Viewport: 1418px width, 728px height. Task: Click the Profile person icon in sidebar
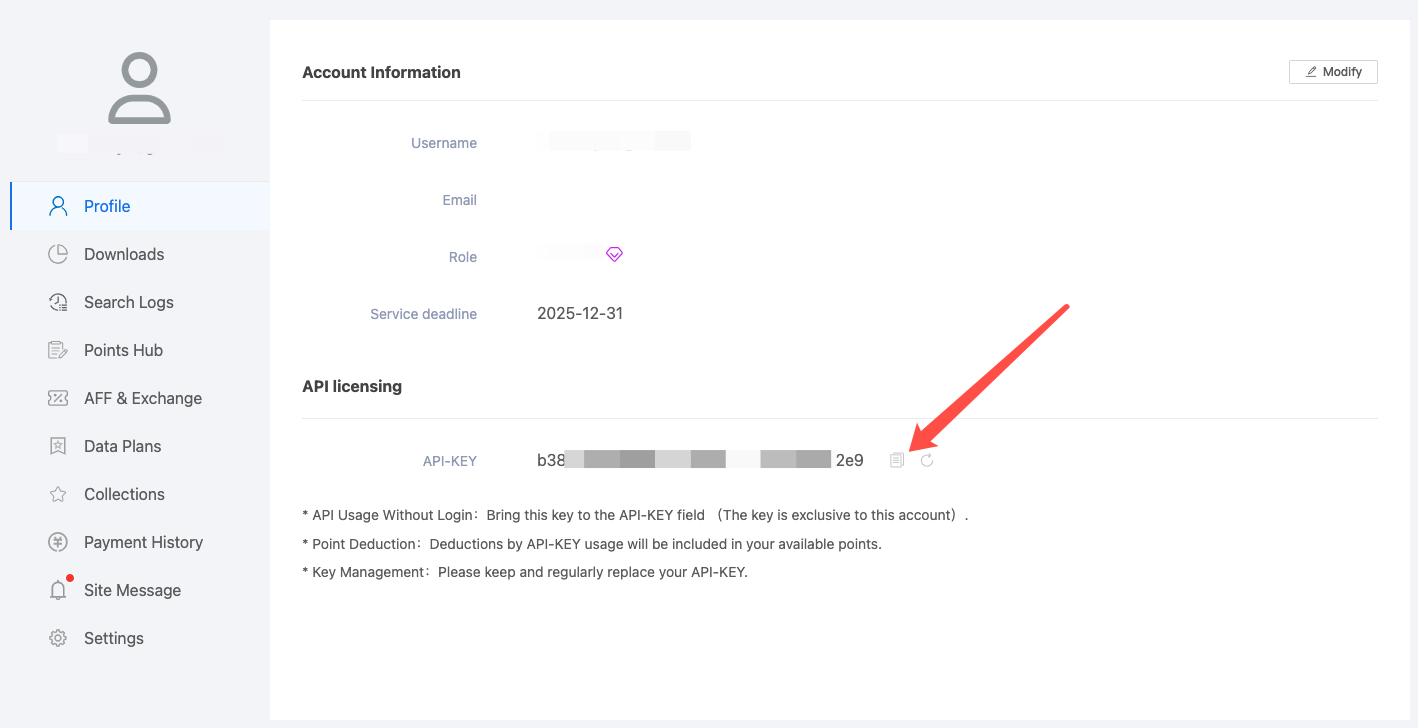(x=58, y=206)
